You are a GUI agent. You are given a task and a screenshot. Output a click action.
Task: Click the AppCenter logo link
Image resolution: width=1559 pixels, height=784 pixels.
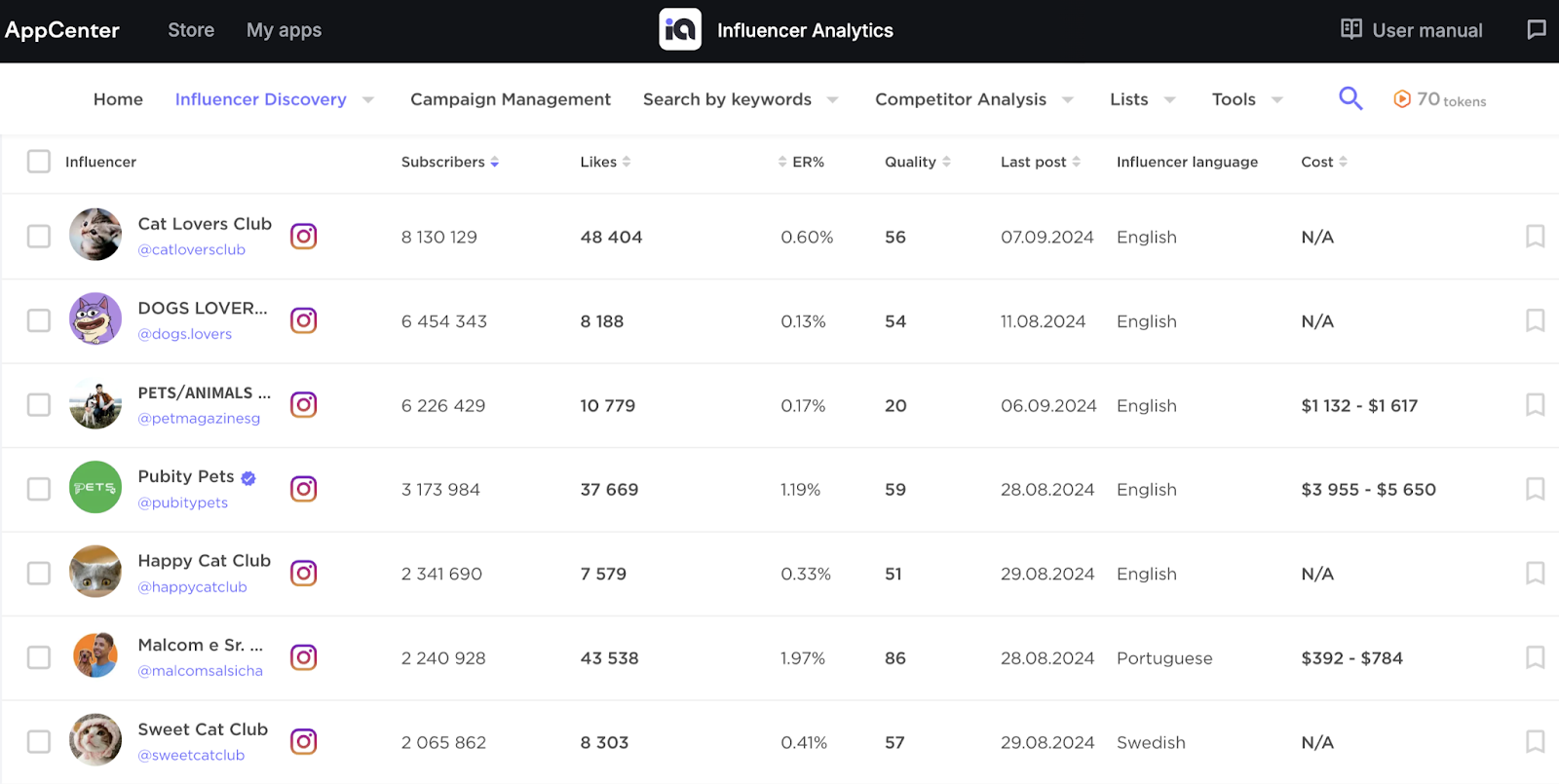tap(62, 30)
